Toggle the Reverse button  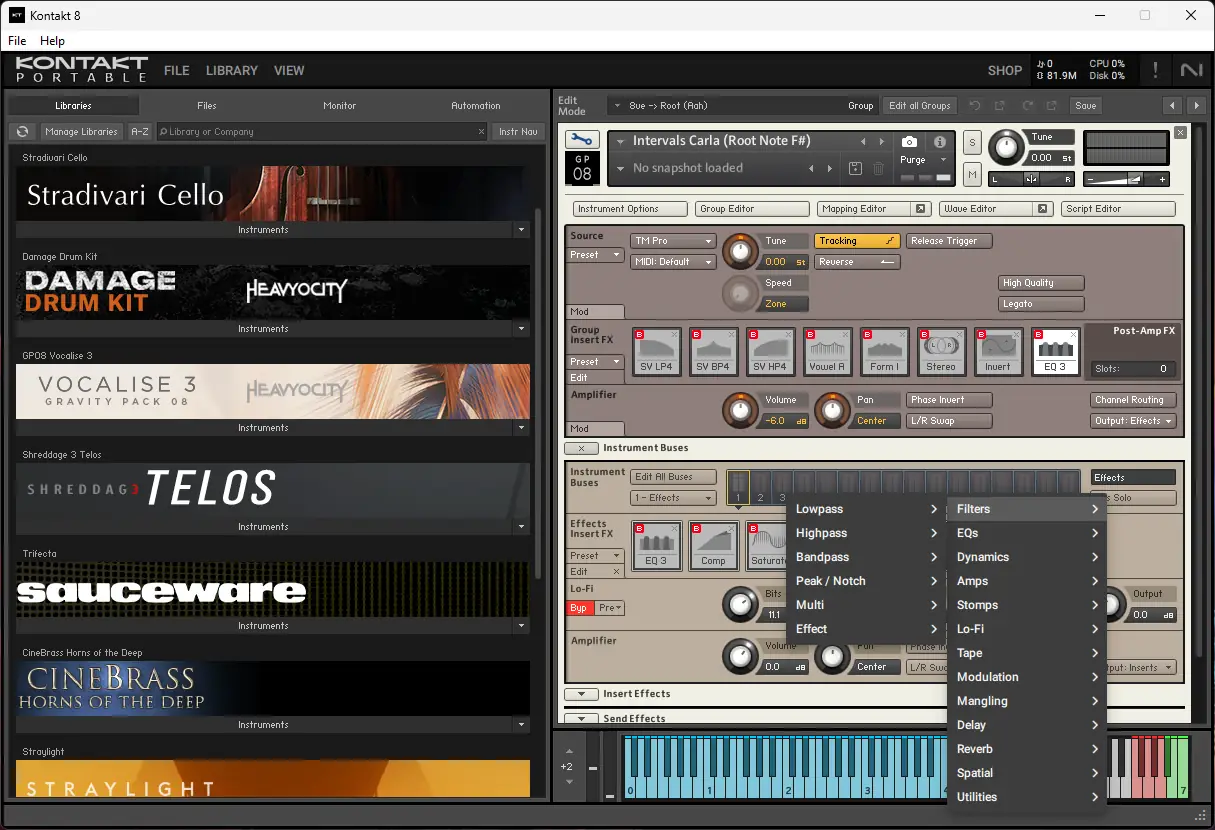(x=857, y=262)
